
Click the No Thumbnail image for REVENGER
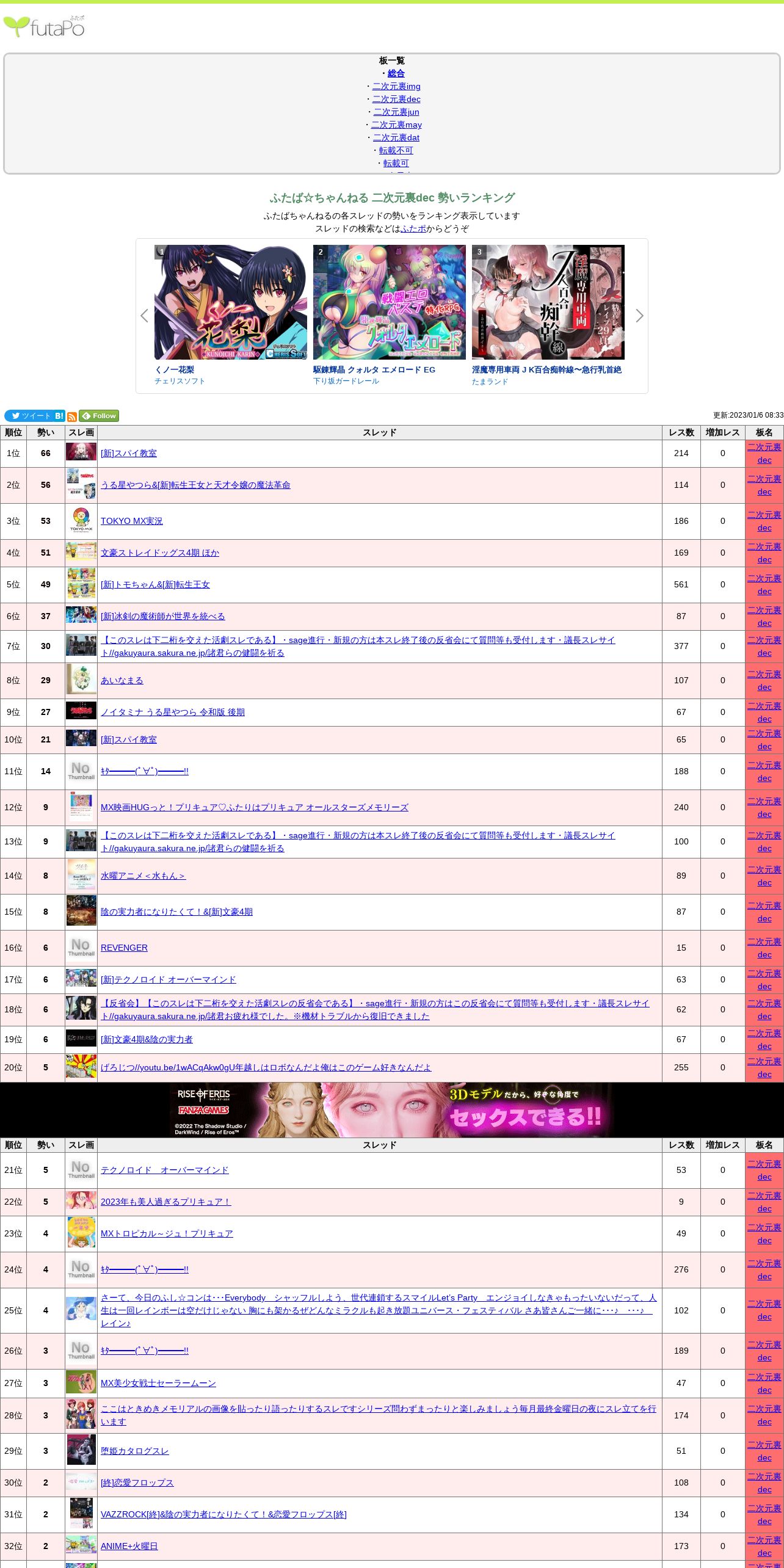tap(81, 948)
